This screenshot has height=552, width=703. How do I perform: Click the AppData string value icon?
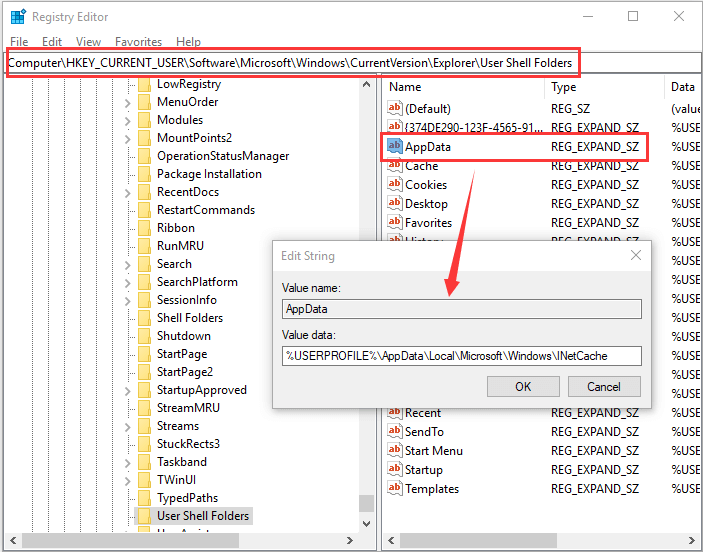coord(395,146)
